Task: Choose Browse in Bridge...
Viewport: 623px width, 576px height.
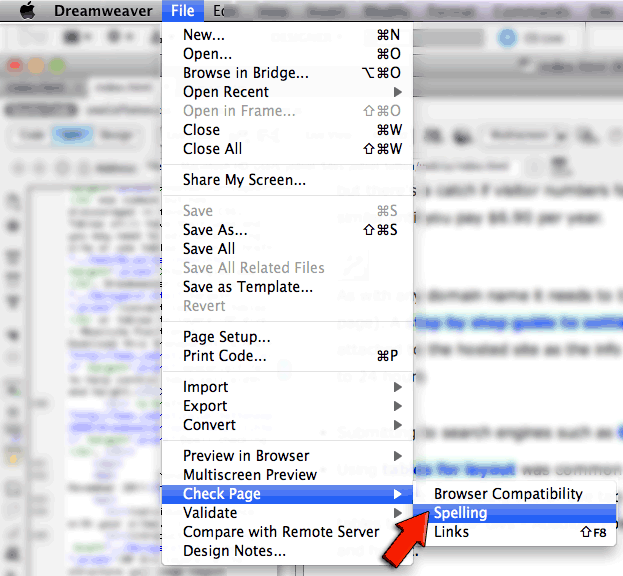Action: pyautogui.click(x=288, y=73)
